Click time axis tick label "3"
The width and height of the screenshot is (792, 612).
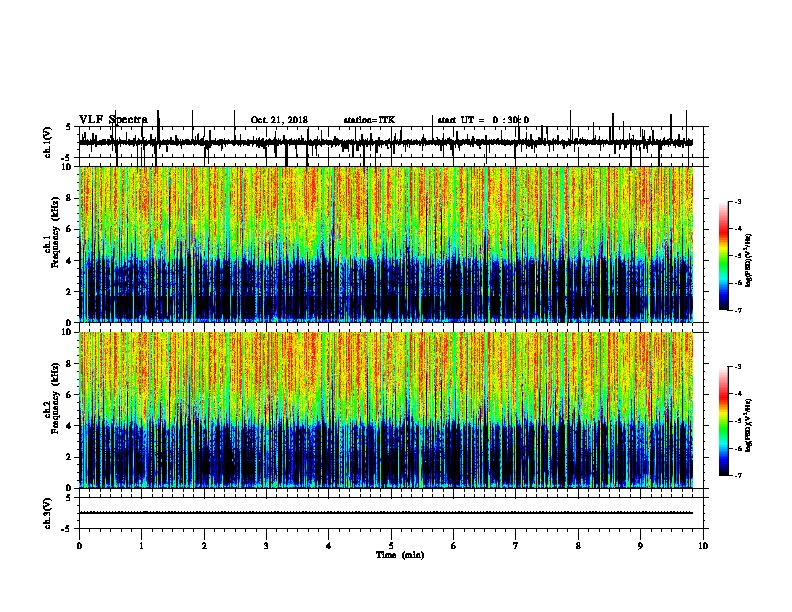[266, 545]
